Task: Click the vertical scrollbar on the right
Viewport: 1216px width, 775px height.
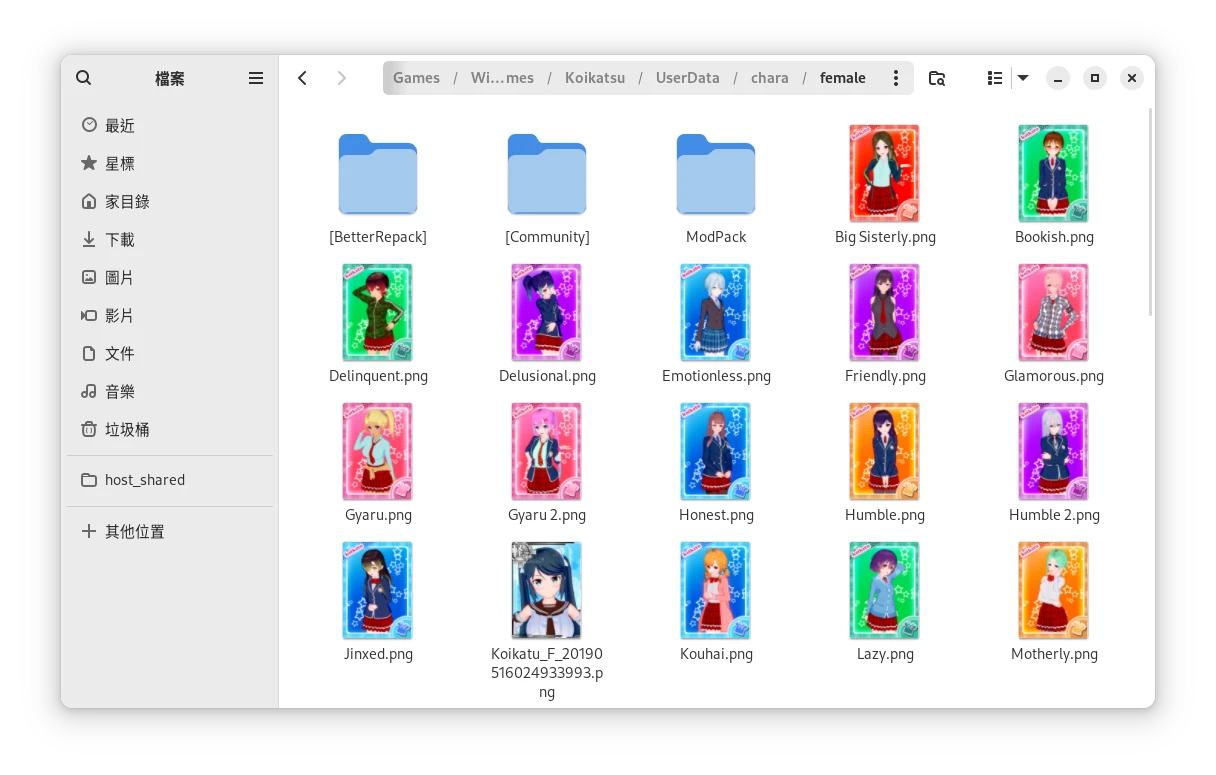Action: tap(1151, 210)
